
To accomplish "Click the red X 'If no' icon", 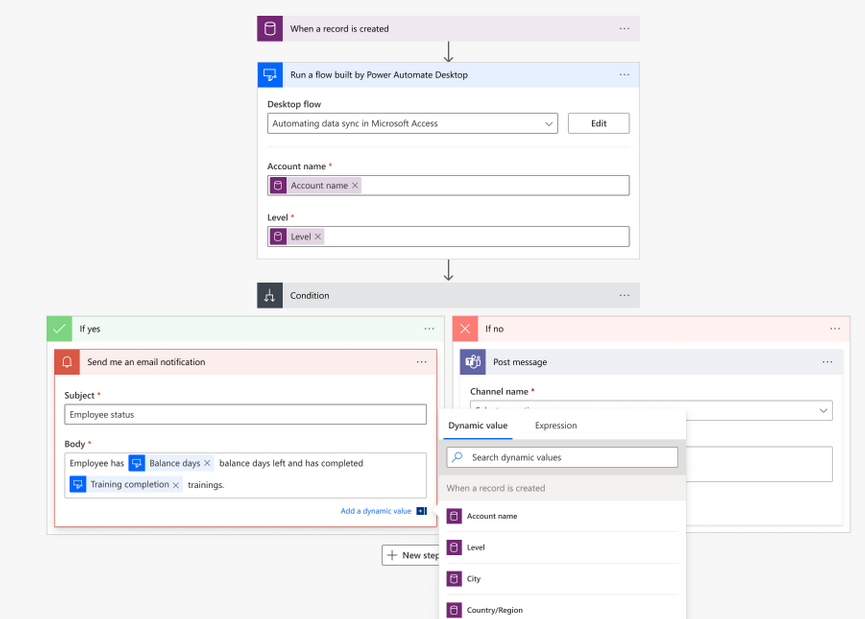I will tap(465, 329).
